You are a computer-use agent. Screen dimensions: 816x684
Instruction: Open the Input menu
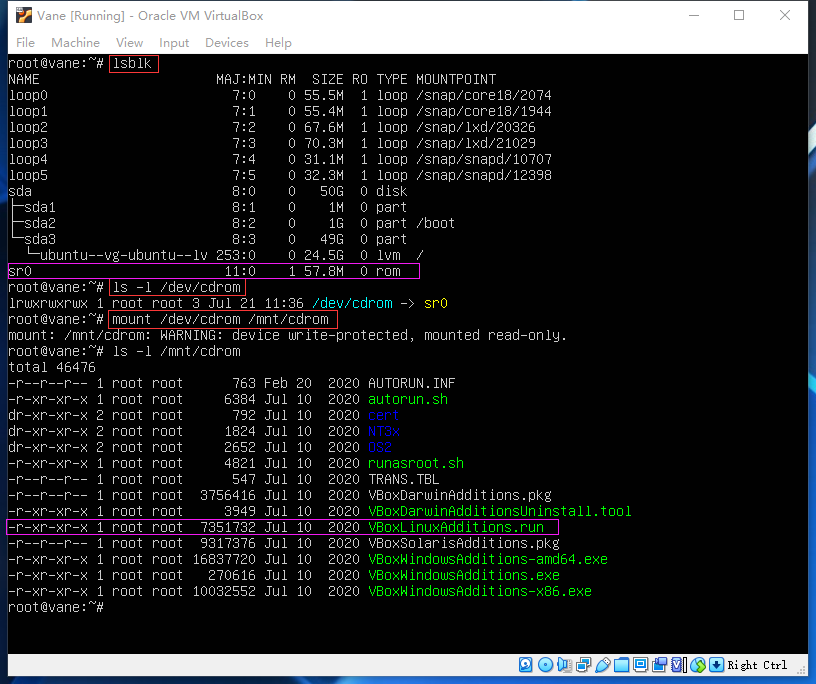[174, 43]
